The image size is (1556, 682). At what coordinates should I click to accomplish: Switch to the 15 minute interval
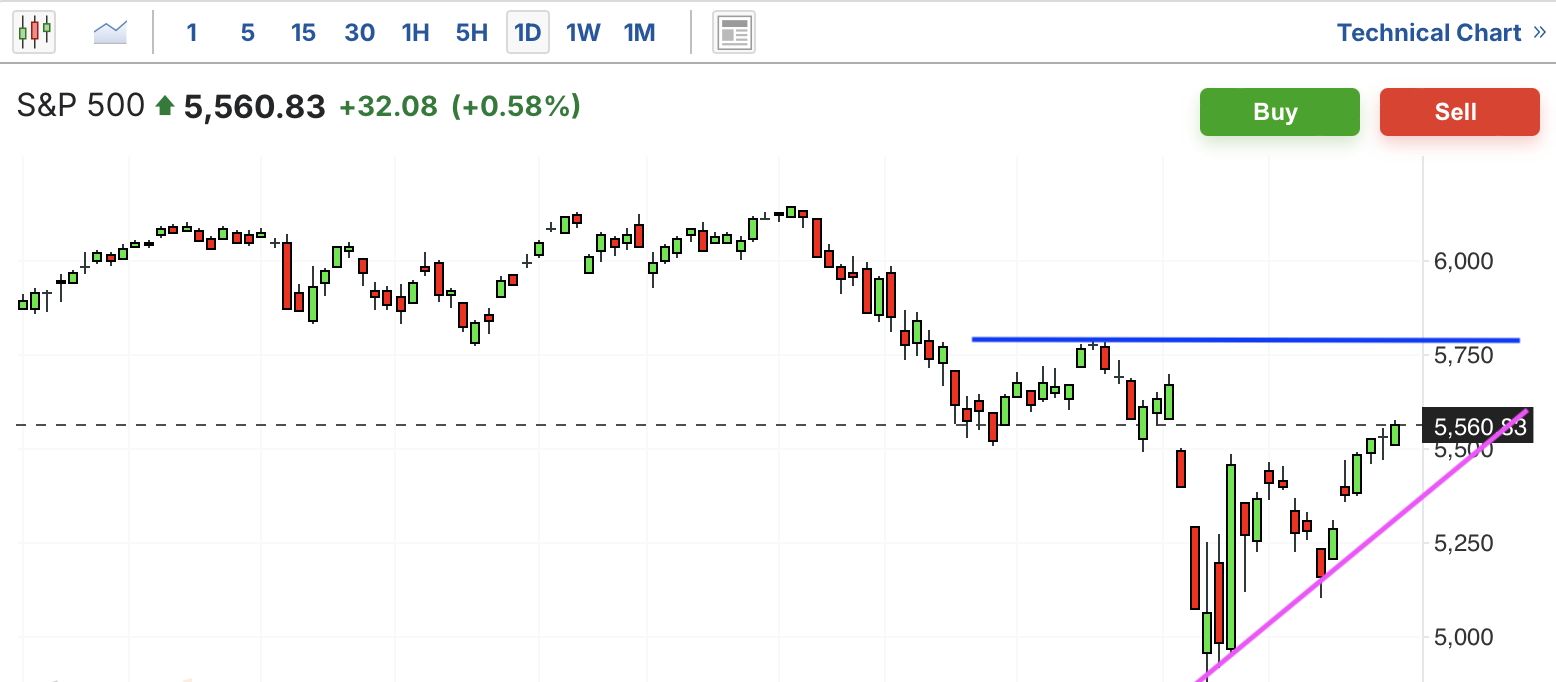pyautogui.click(x=303, y=33)
